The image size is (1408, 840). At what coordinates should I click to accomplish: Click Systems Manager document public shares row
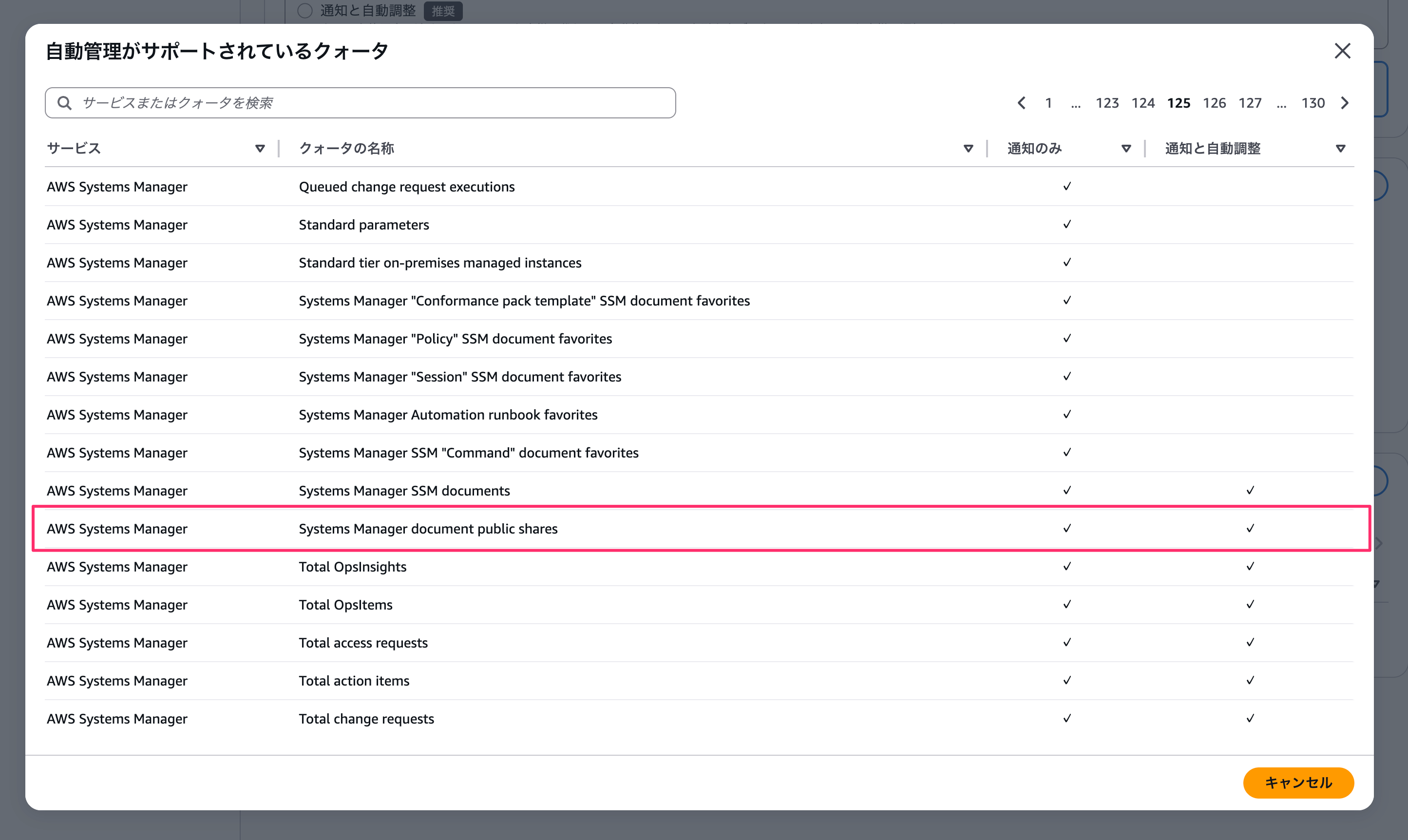point(428,529)
